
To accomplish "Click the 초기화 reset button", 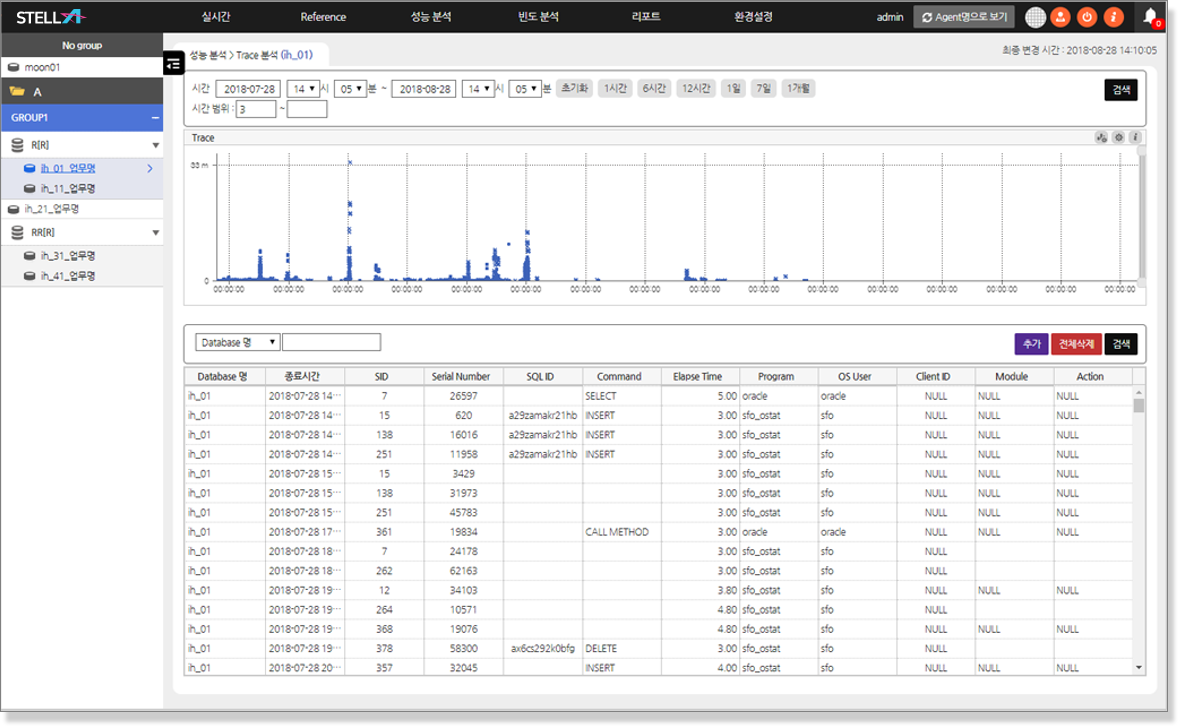I will pyautogui.click(x=575, y=89).
